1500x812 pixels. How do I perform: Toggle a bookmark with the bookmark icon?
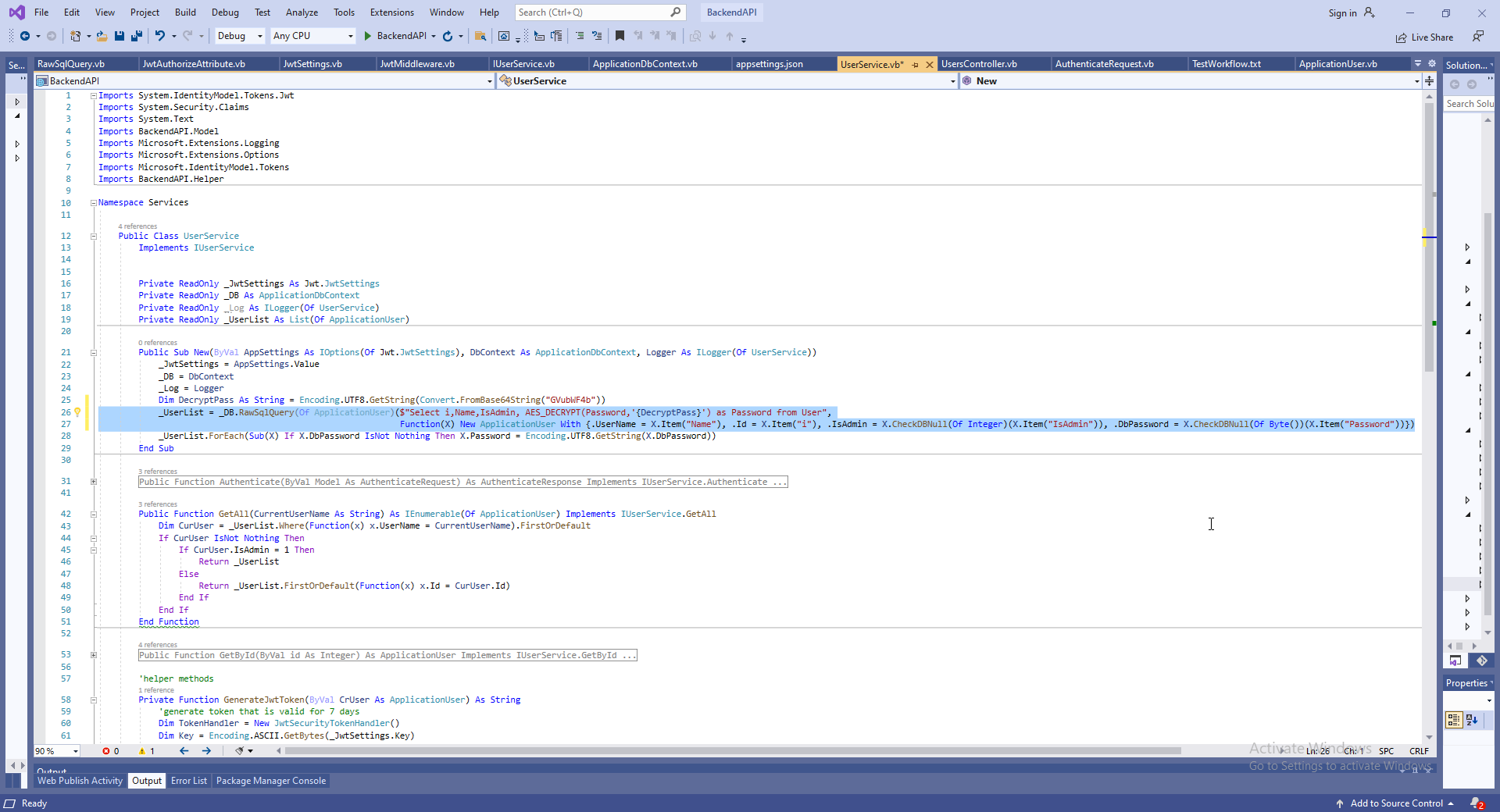(620, 36)
